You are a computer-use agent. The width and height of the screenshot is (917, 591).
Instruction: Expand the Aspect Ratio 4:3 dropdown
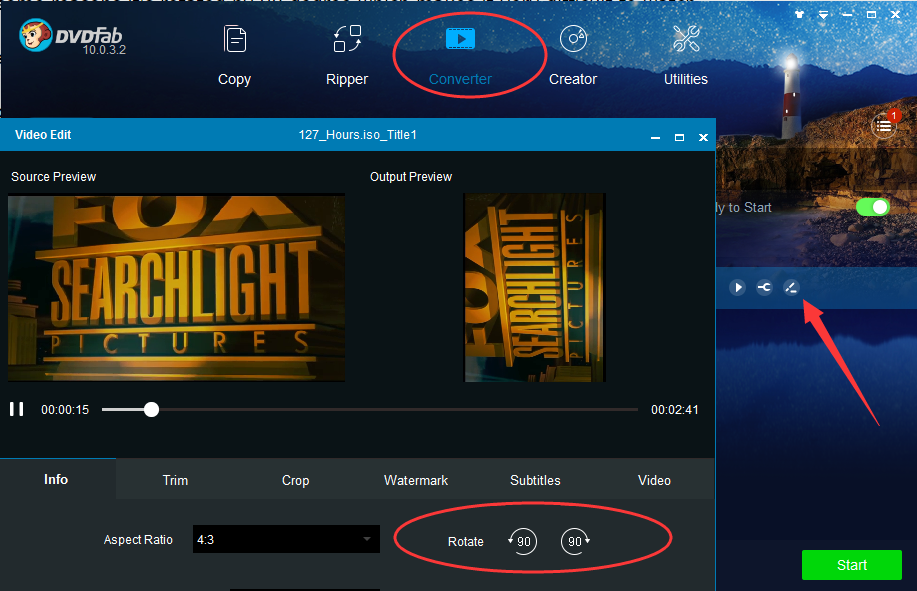click(286, 539)
